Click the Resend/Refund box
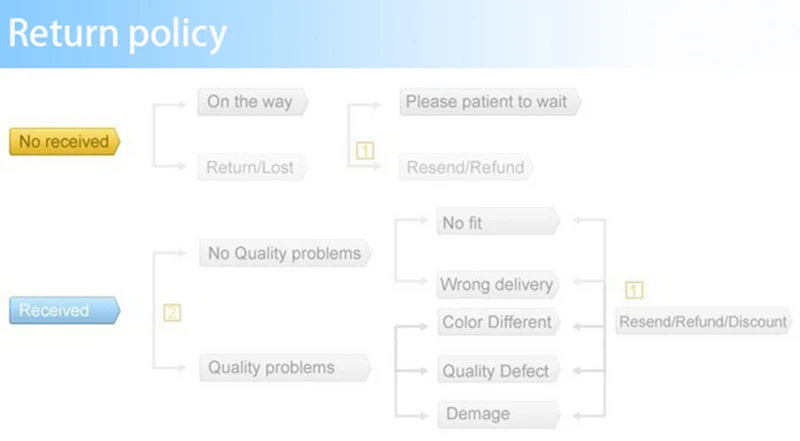The width and height of the screenshot is (800, 441). (x=466, y=167)
